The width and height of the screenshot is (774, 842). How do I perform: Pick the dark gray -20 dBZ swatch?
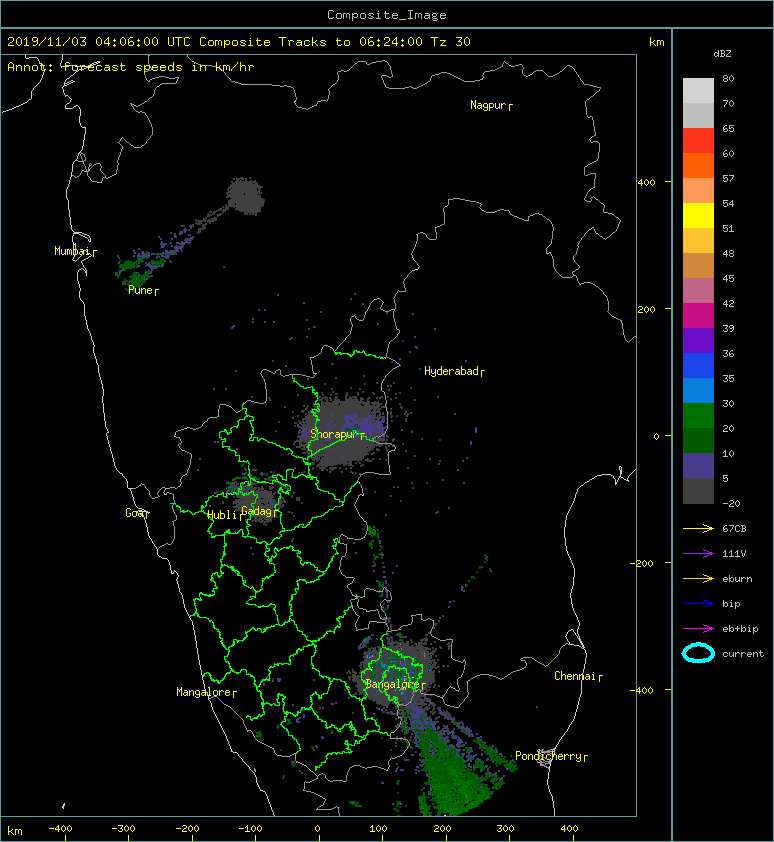tap(698, 490)
